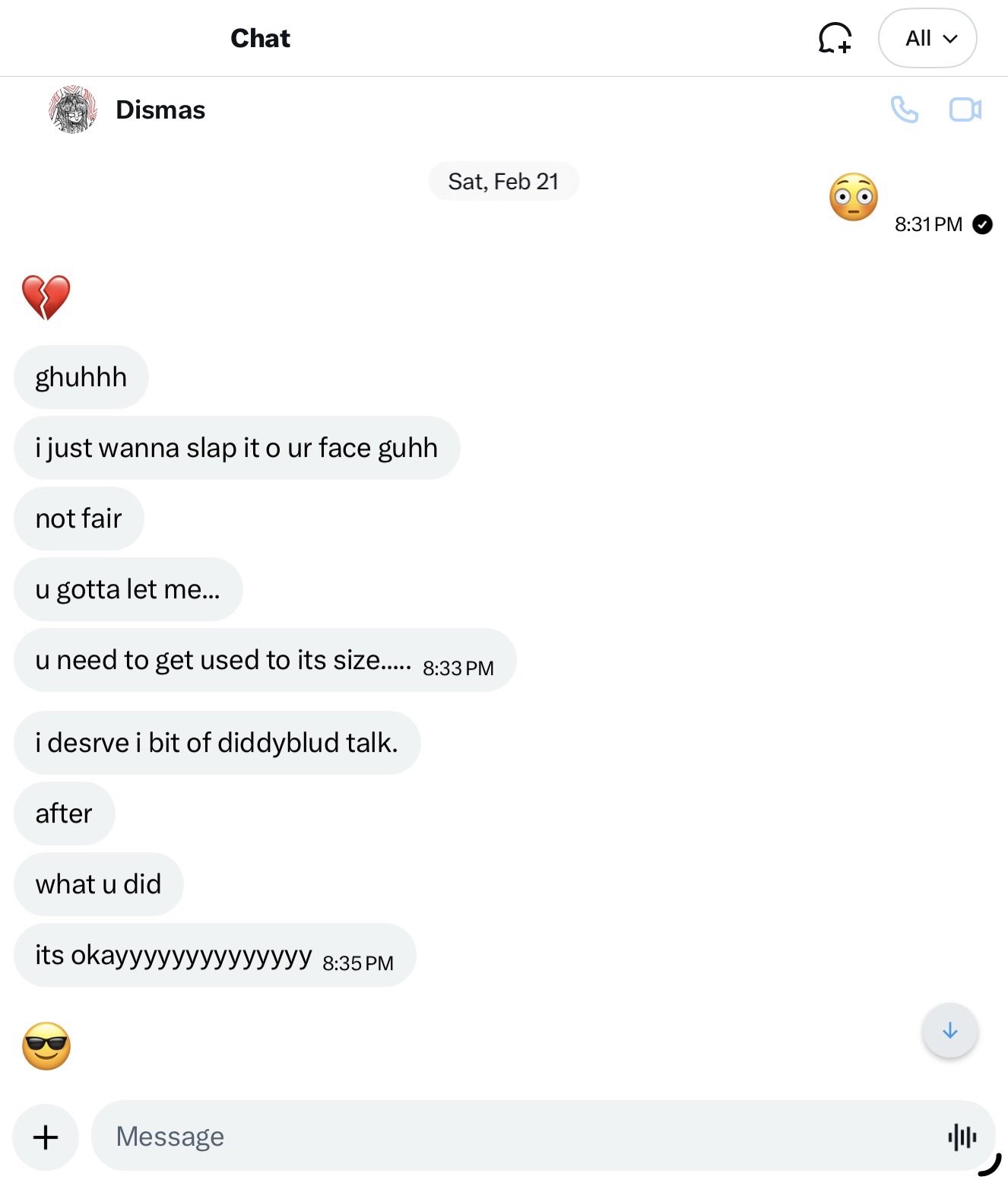Click the flushed face emoji message
This screenshot has width=1008, height=1183.
pyautogui.click(x=853, y=198)
